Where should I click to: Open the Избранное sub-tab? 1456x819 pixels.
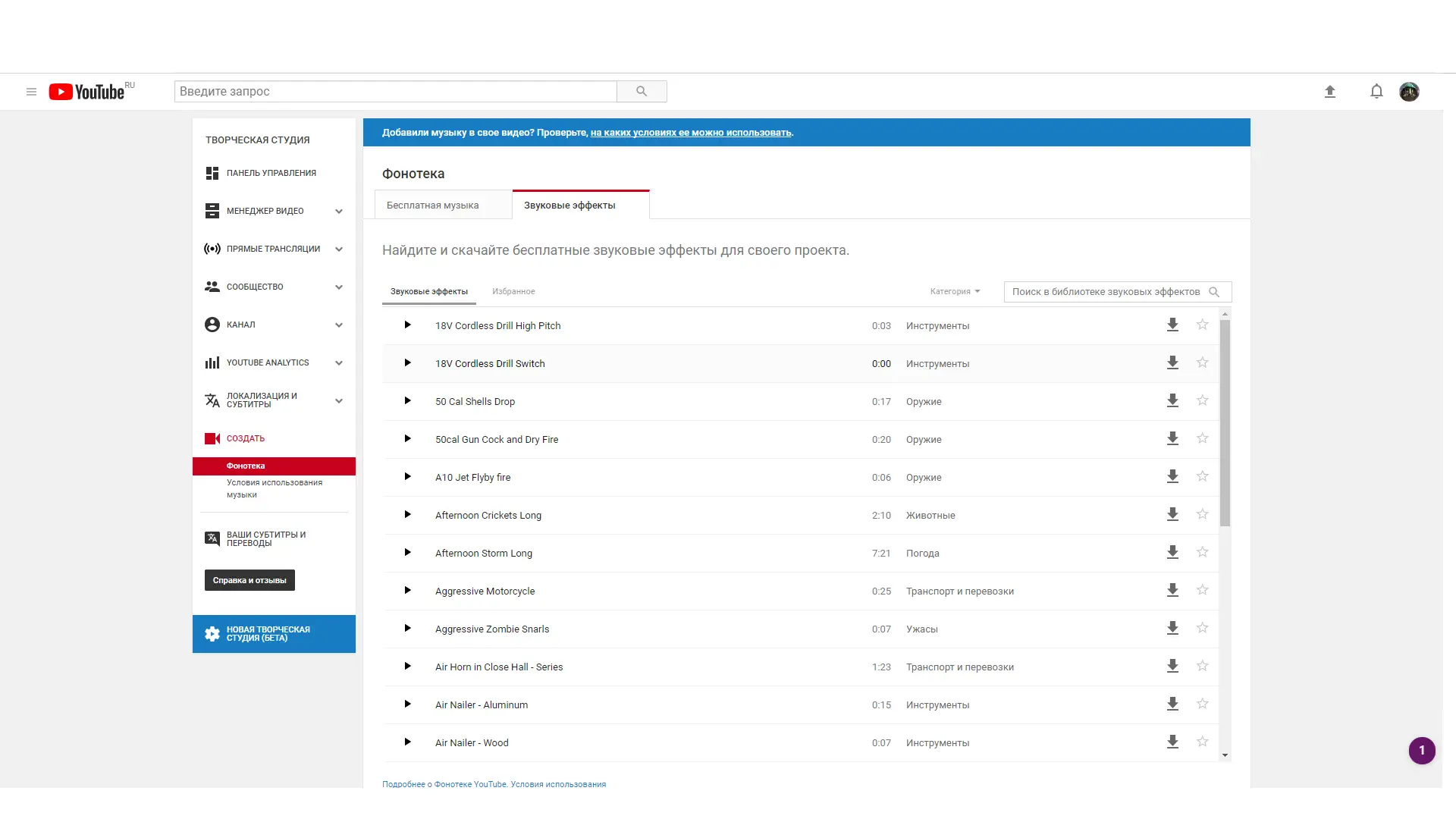tap(513, 292)
